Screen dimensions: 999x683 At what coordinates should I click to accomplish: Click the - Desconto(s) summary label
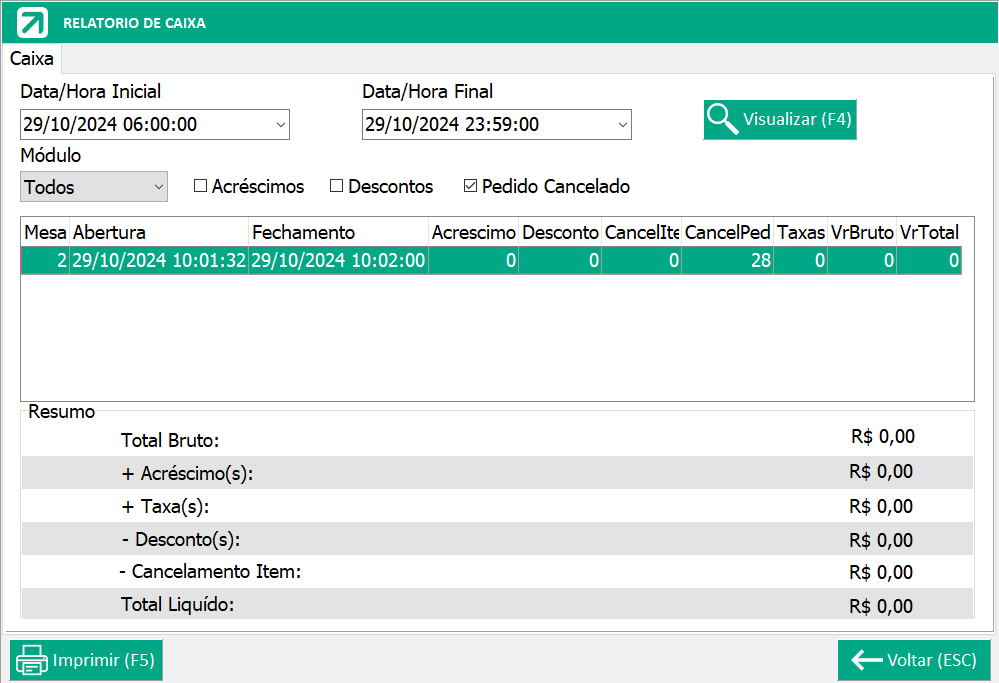click(x=181, y=540)
